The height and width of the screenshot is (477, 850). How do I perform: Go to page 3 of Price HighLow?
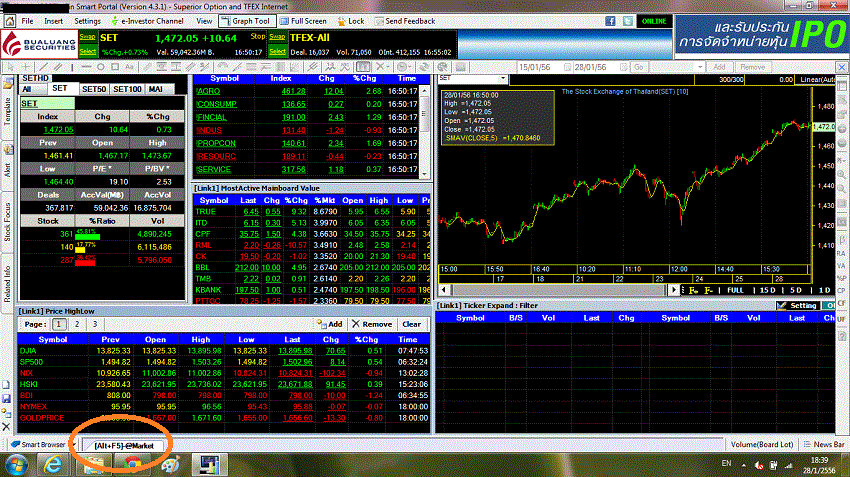pos(94,324)
